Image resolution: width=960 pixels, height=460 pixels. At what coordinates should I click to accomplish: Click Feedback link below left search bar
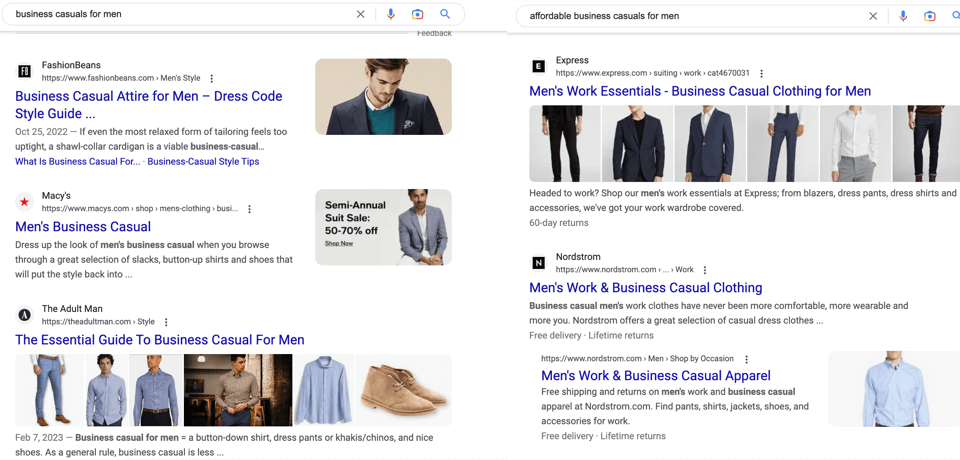tap(434, 34)
